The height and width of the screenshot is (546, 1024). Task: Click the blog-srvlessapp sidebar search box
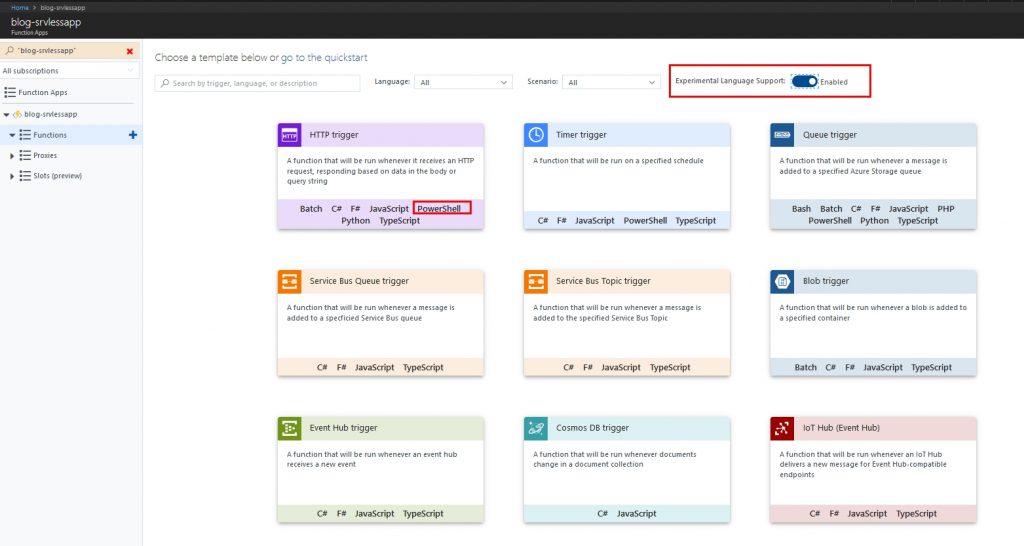coord(69,51)
